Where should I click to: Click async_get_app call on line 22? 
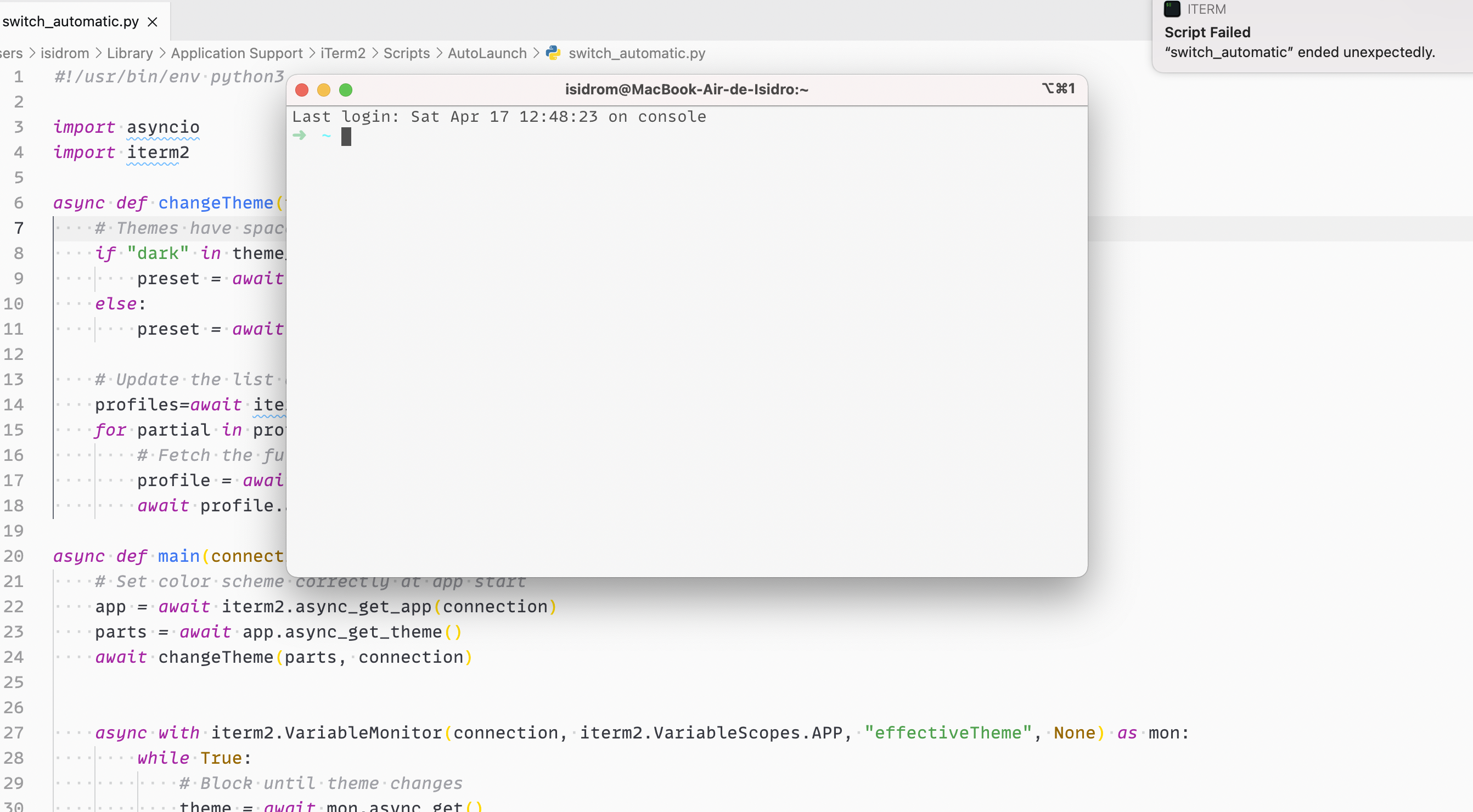[x=363, y=607]
